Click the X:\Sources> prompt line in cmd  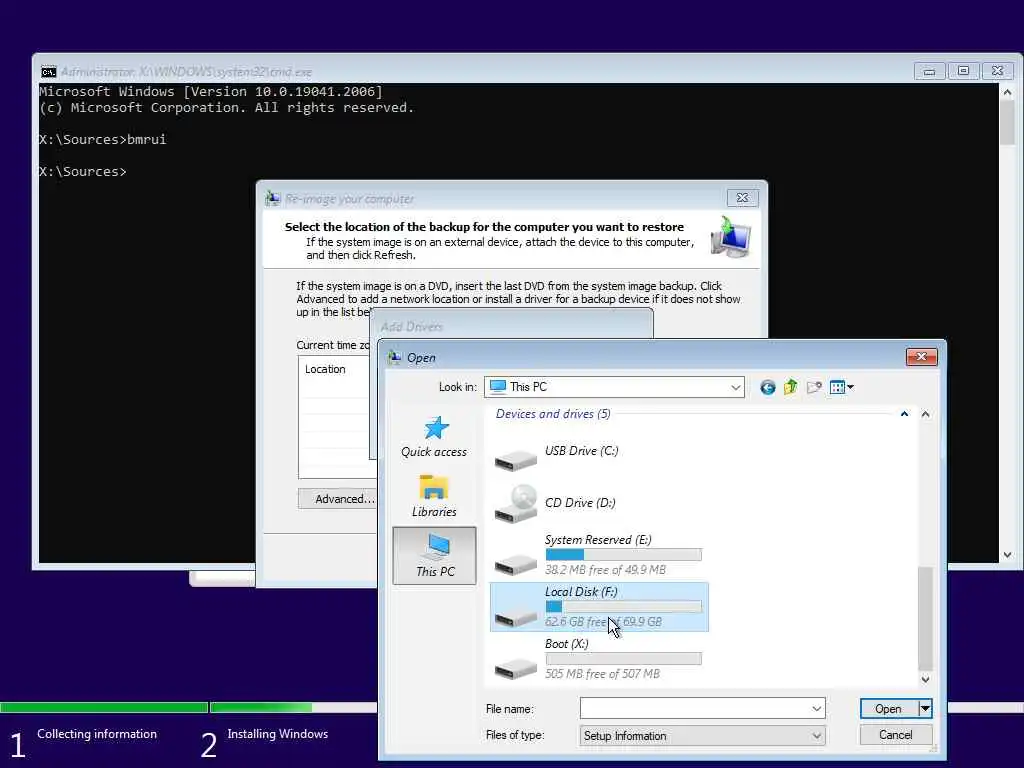(83, 172)
